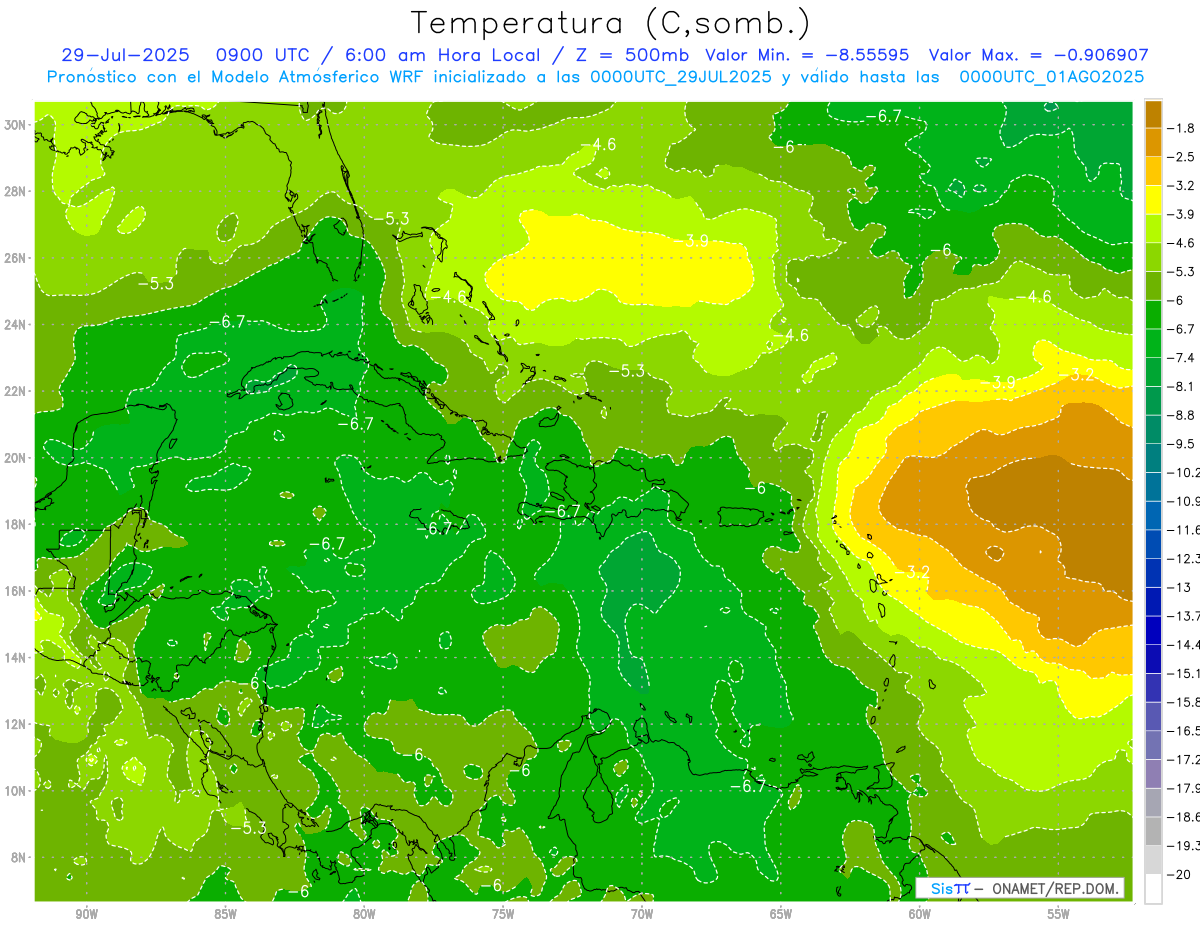Pick the teal swatch between -9.5 and -10.2
Viewport: 1200px width, 927px height.
click(x=1153, y=458)
